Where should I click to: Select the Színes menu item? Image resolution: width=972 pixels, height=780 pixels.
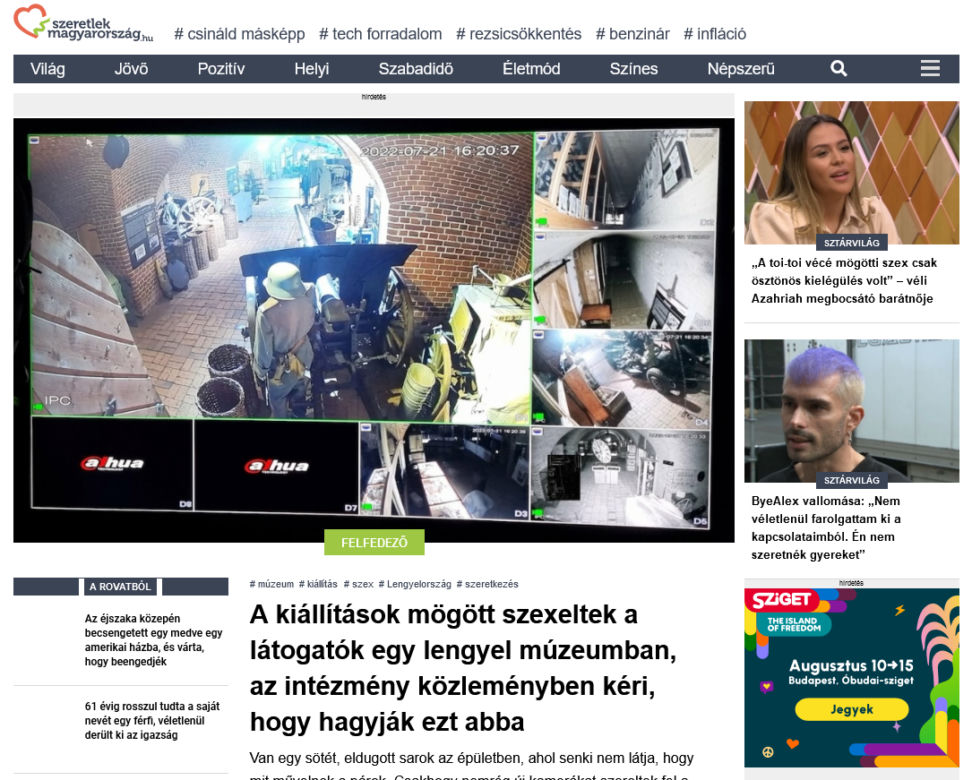click(x=634, y=69)
